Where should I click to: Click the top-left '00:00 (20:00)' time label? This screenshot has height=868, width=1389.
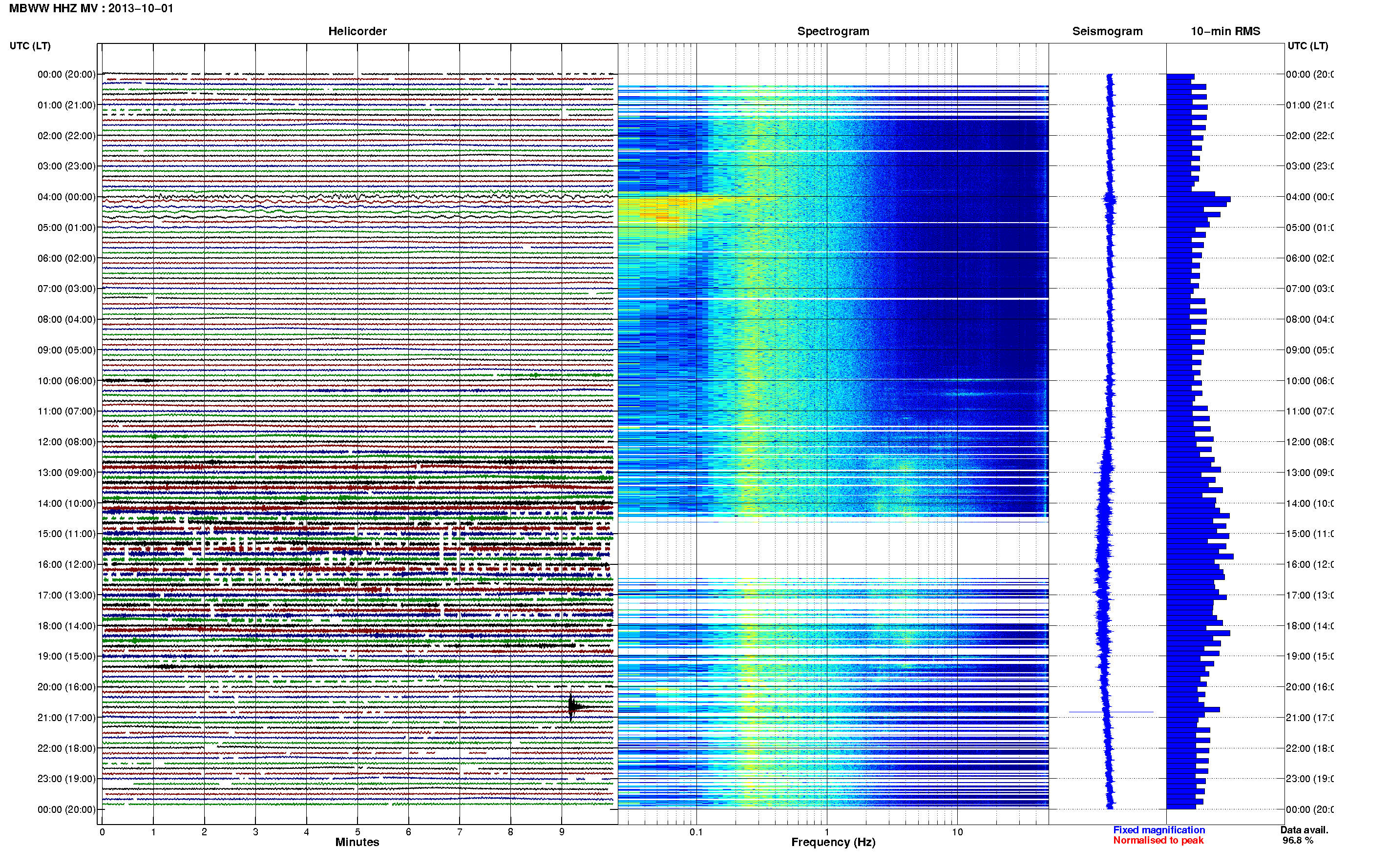66,74
